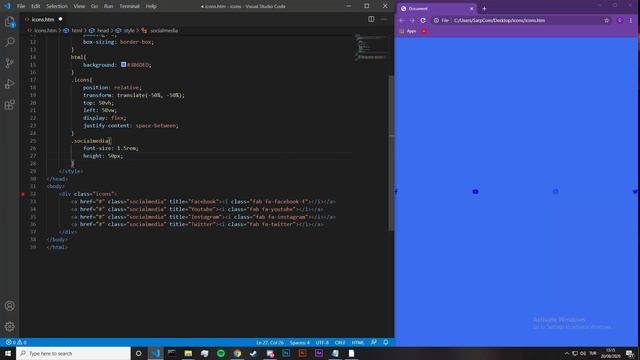Click the errors and warnings status indicator
The height and width of the screenshot is (360, 640).
pyautogui.click(x=16, y=342)
